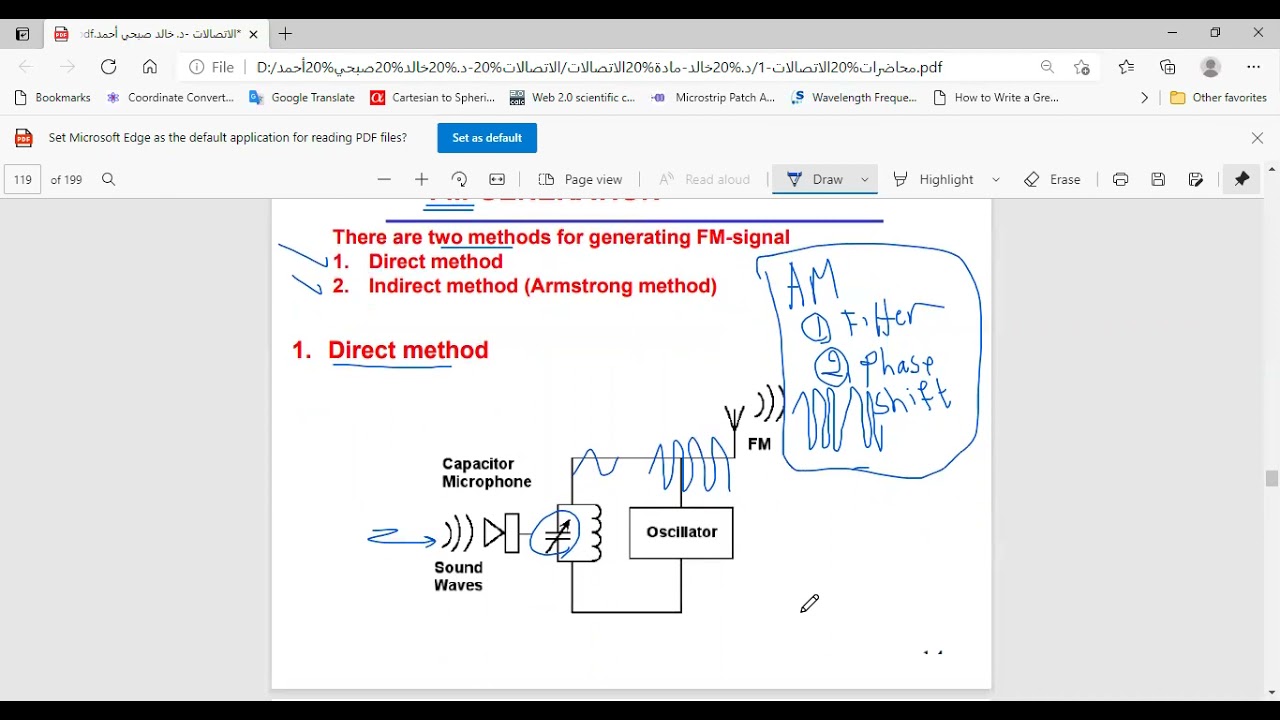Toggle the Highlight tool

tap(934, 180)
